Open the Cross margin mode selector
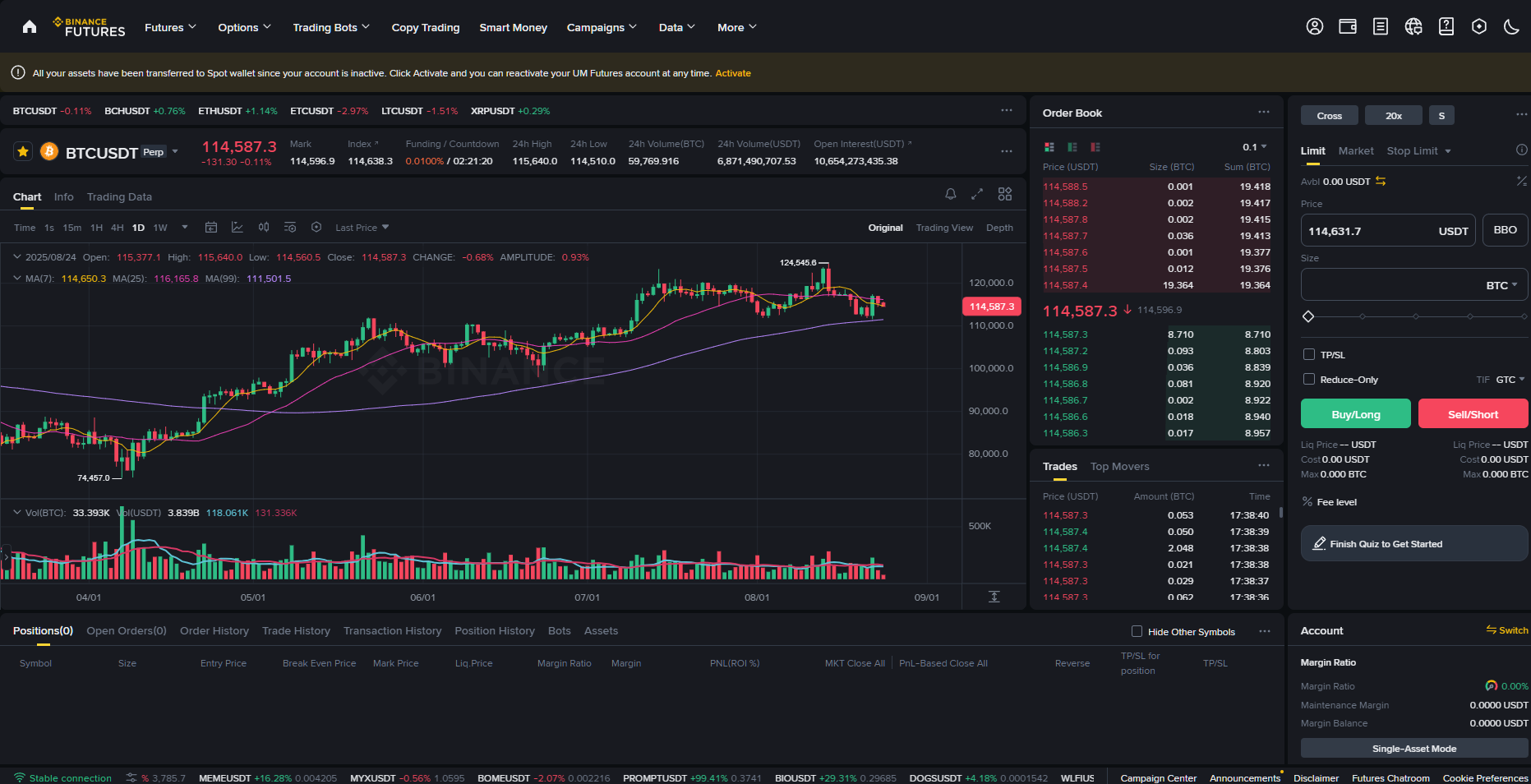The height and width of the screenshot is (784, 1531). tap(1330, 116)
